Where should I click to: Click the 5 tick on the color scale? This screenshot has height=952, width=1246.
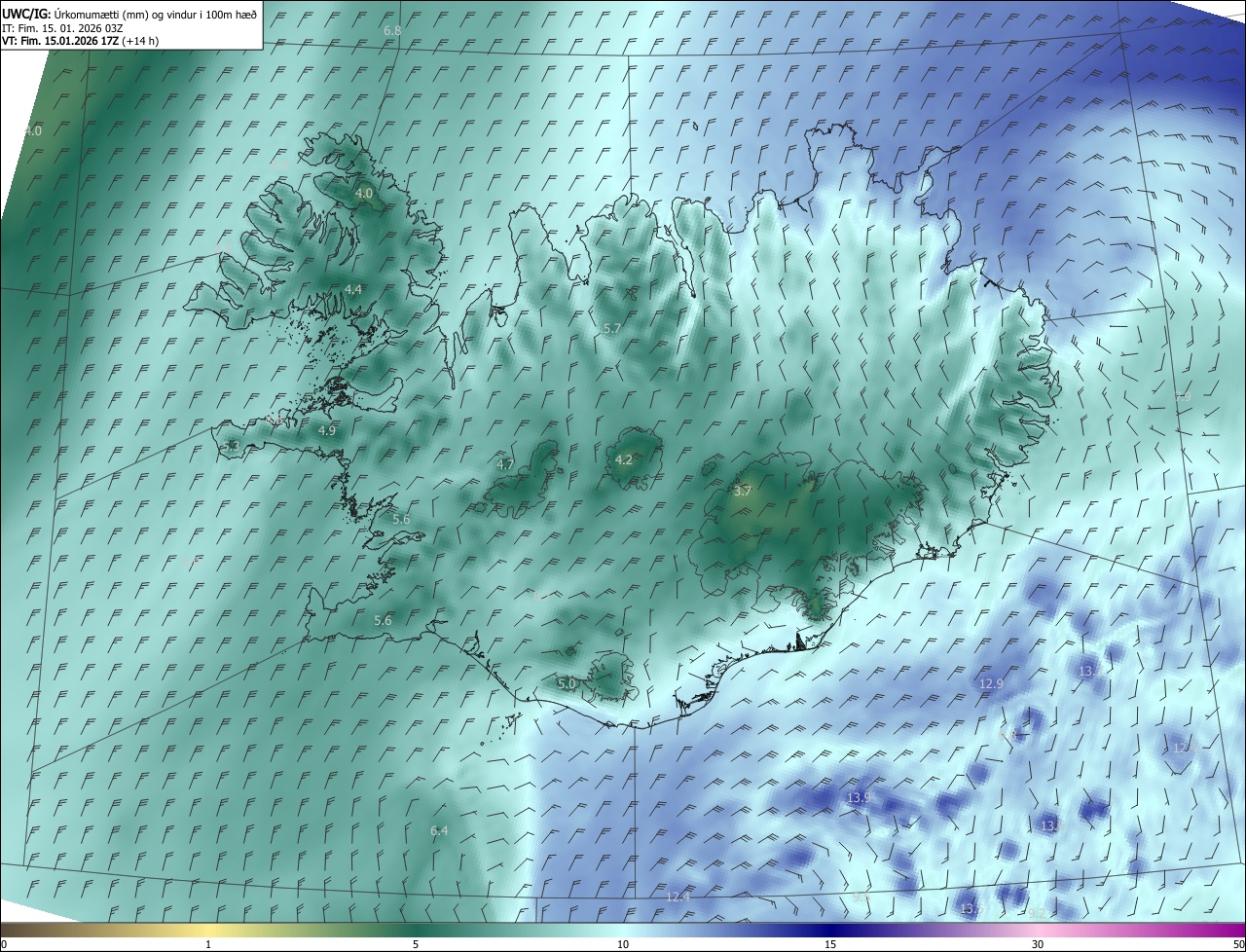pyautogui.click(x=416, y=944)
